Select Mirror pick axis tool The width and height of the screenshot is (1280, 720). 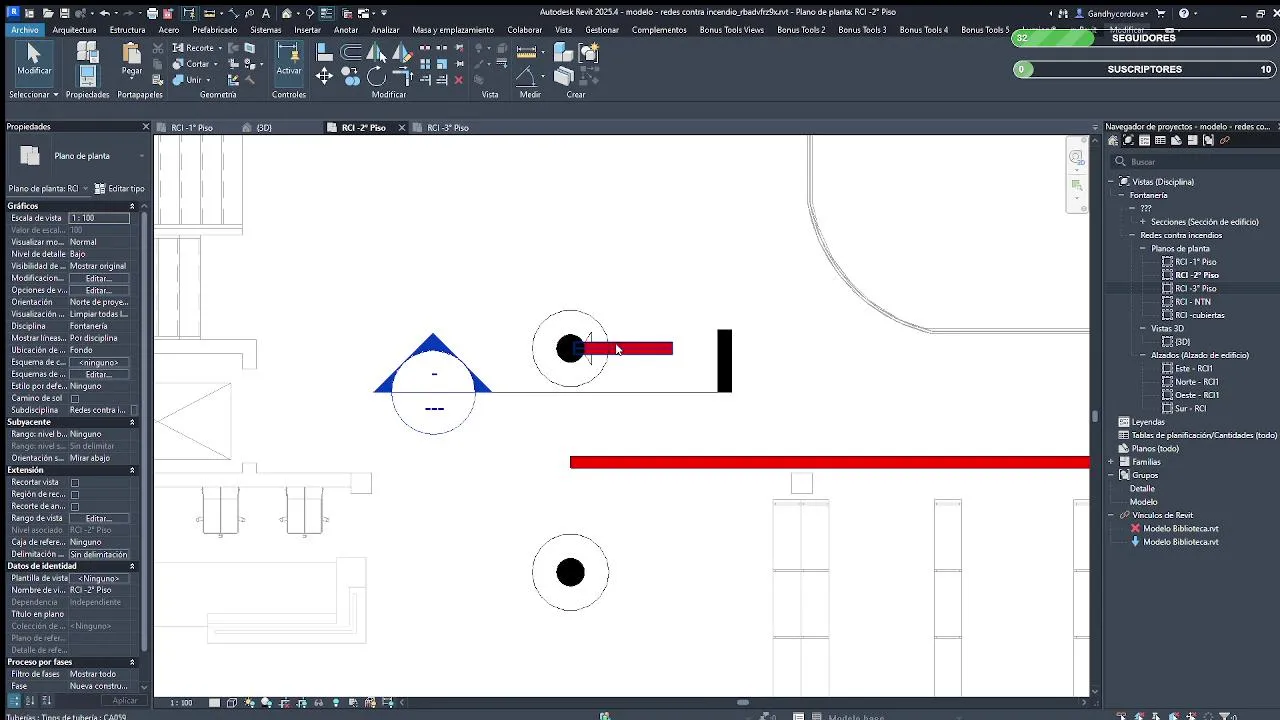(x=376, y=52)
